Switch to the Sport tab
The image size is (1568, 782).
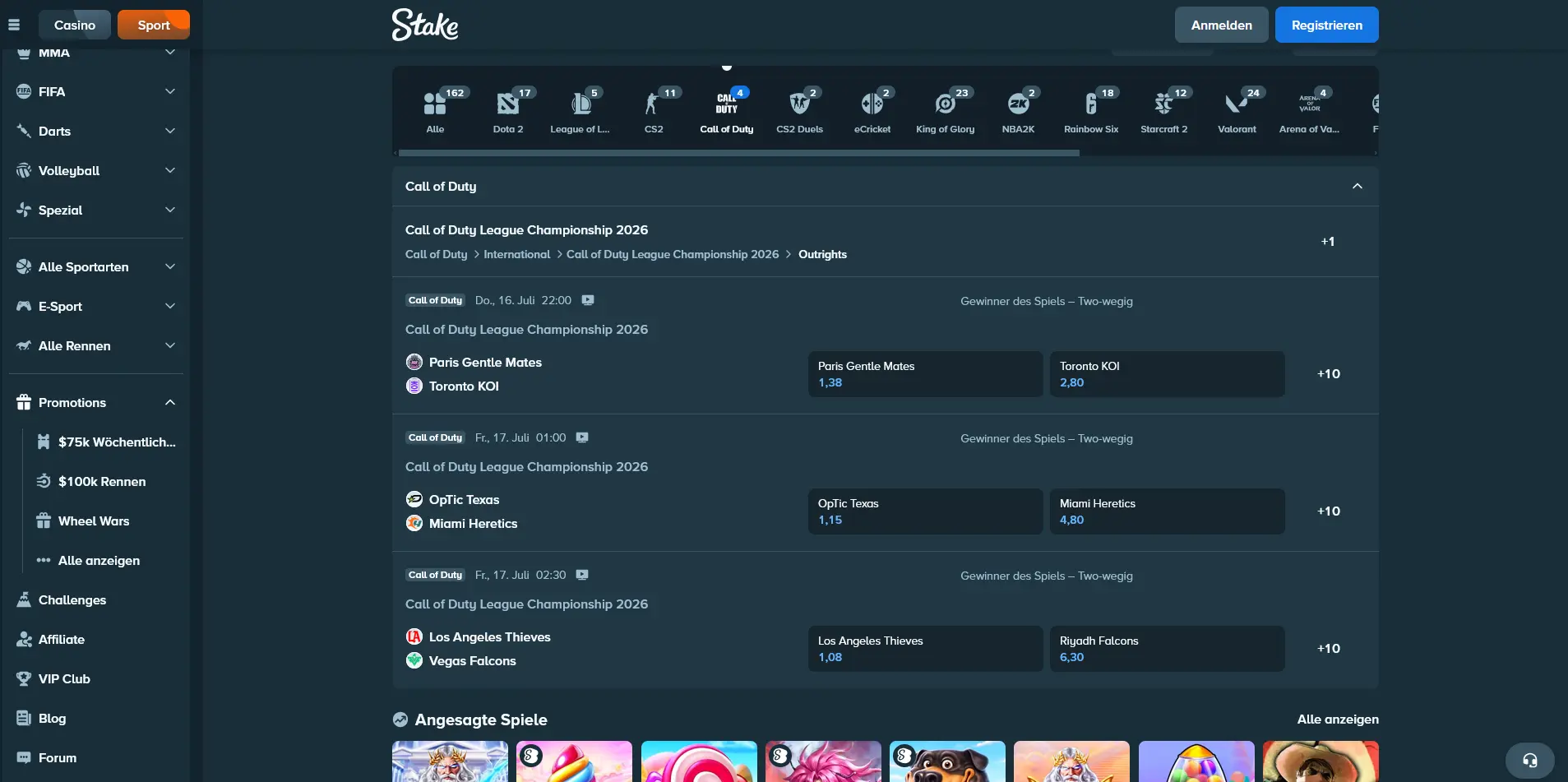pyautogui.click(x=154, y=25)
